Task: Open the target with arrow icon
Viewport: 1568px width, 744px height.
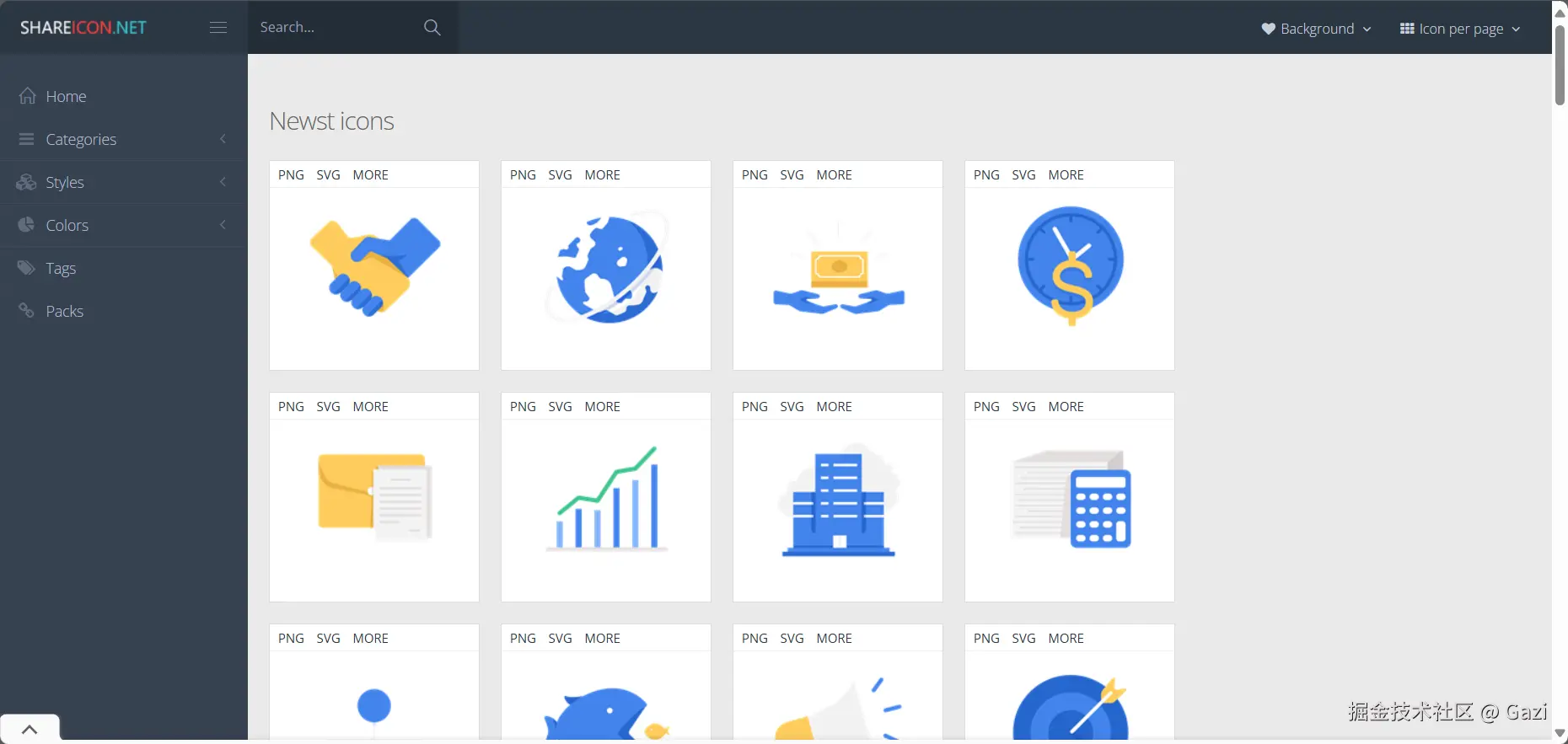Action: click(x=1070, y=708)
